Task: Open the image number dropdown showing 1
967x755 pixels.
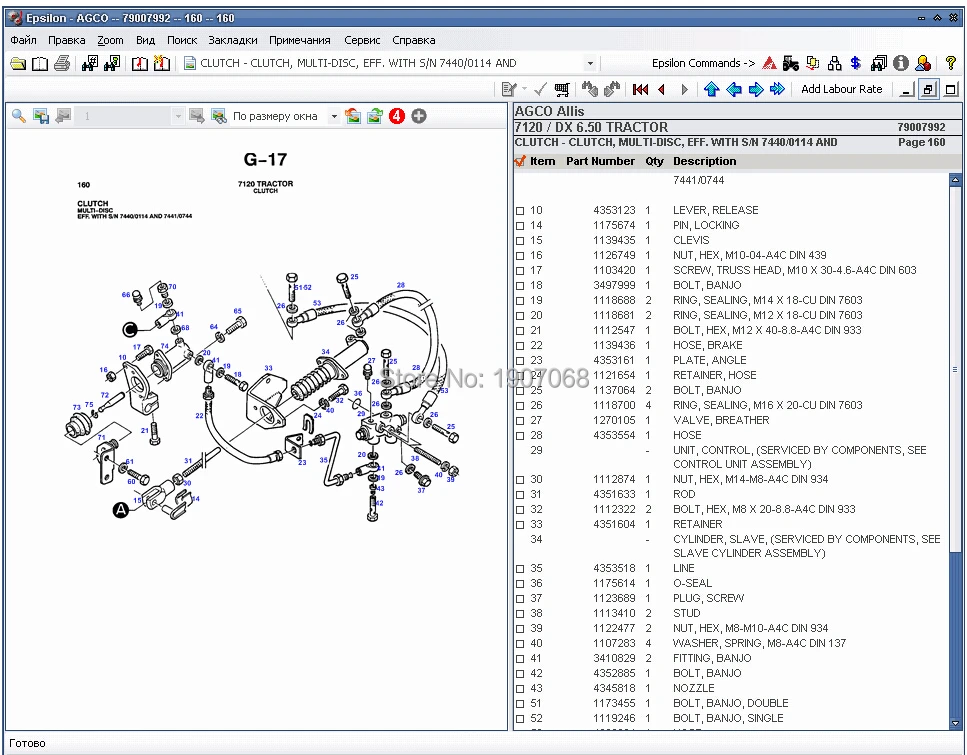Action: [x=178, y=116]
